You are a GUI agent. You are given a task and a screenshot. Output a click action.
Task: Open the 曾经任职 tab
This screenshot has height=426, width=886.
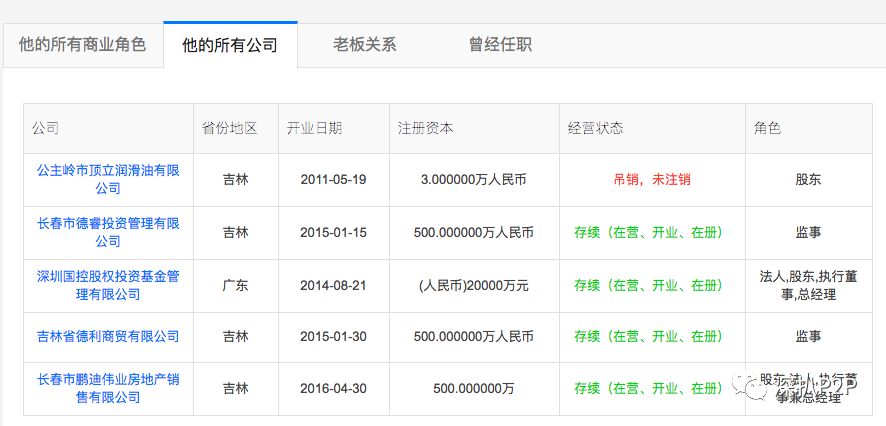point(500,45)
